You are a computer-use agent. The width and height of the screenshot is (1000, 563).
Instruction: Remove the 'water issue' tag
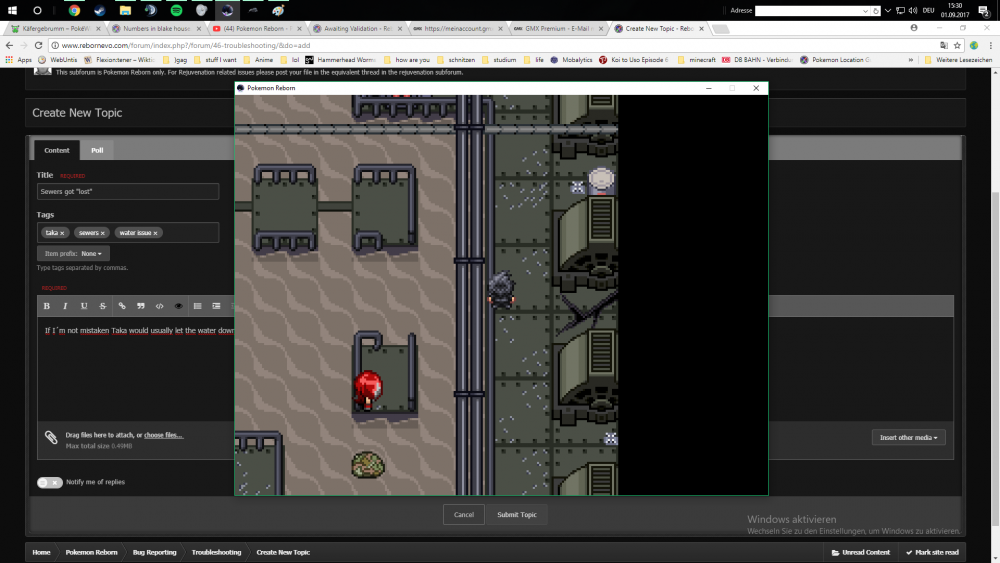pyautogui.click(x=155, y=233)
